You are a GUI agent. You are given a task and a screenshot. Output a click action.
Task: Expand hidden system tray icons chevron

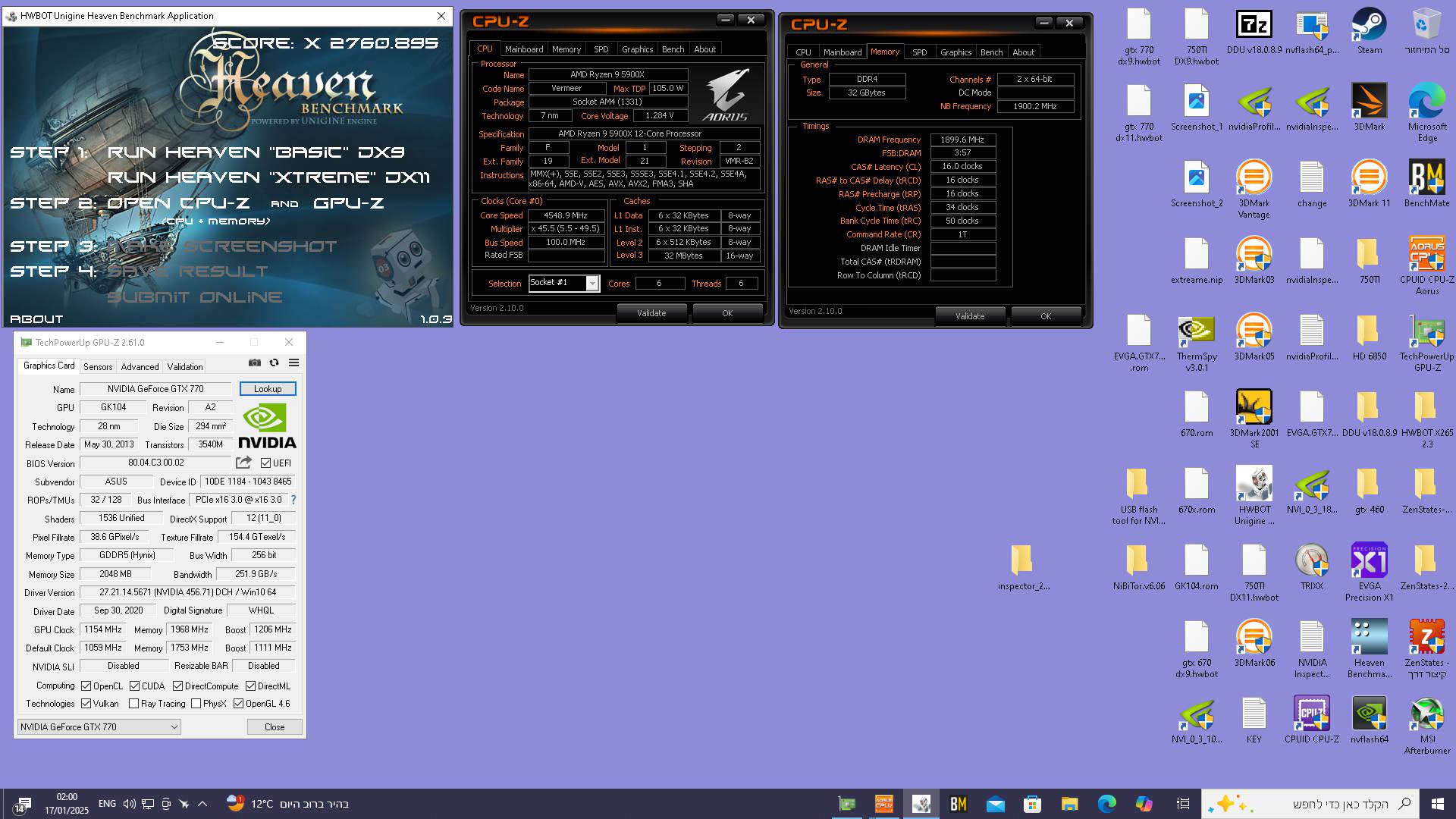[x=202, y=804]
